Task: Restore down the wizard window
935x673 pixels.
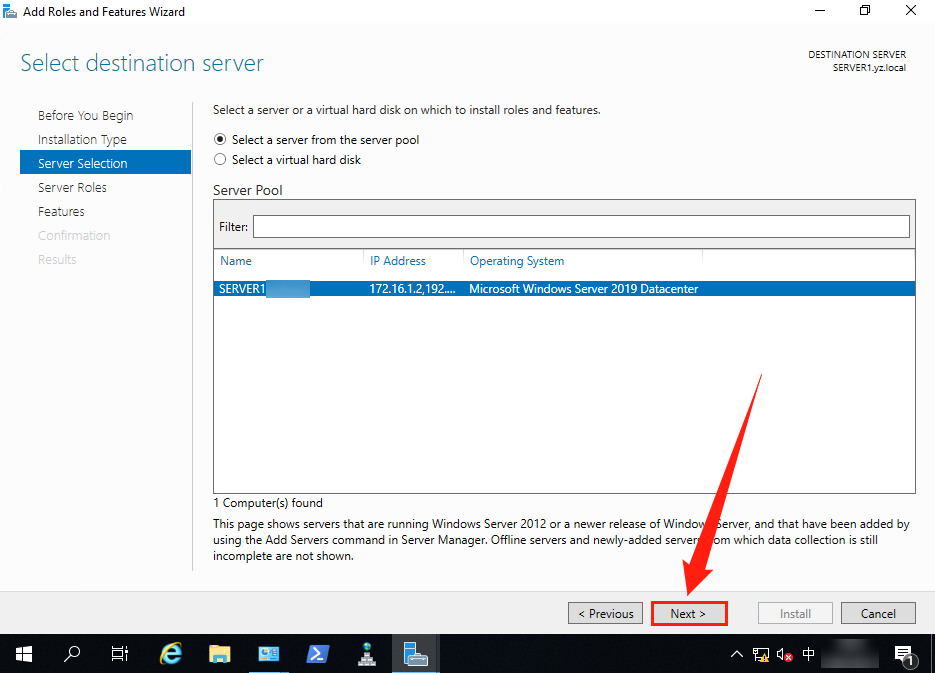Action: click(x=865, y=11)
